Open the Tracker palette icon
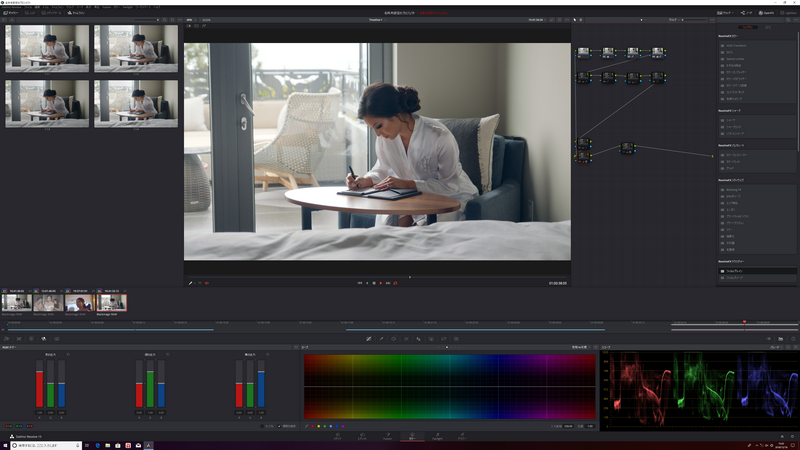 [x=406, y=339]
